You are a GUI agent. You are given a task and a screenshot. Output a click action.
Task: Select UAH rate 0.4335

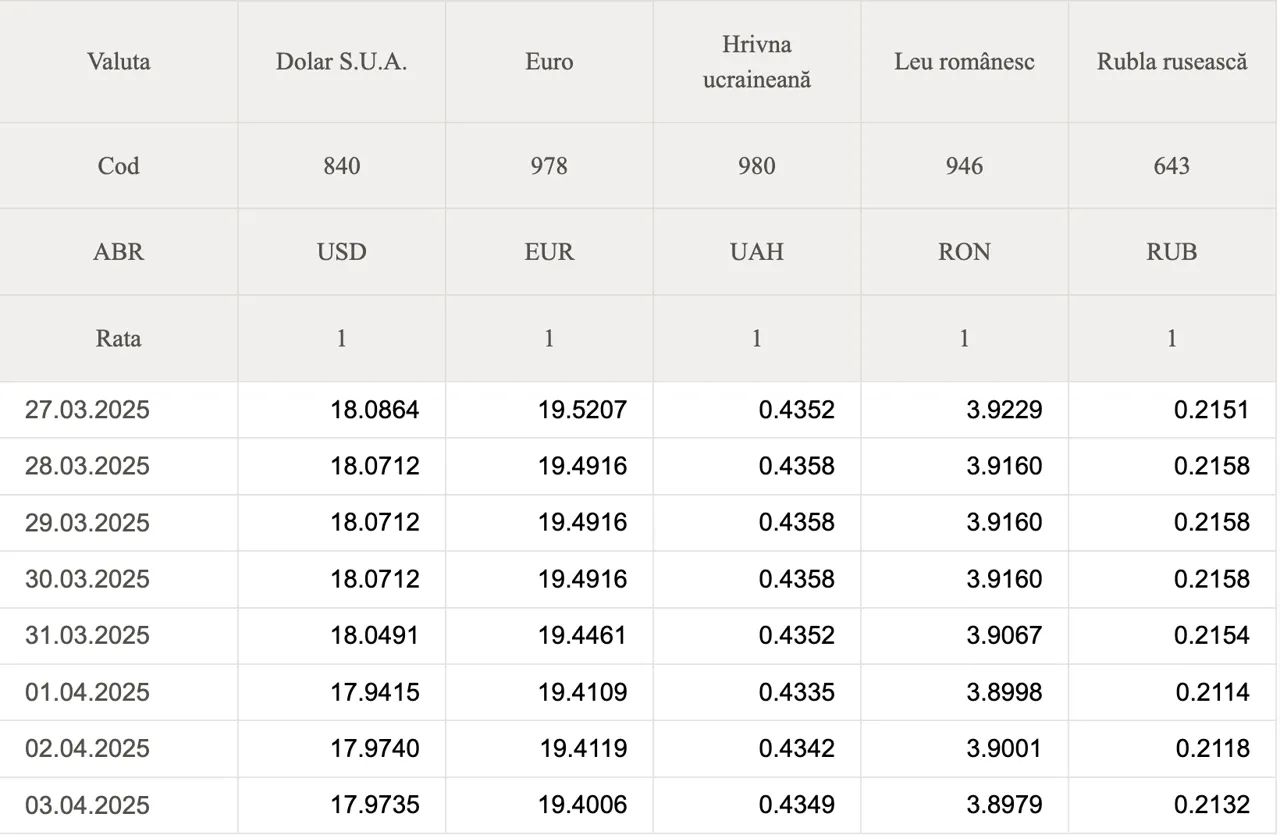(x=797, y=692)
